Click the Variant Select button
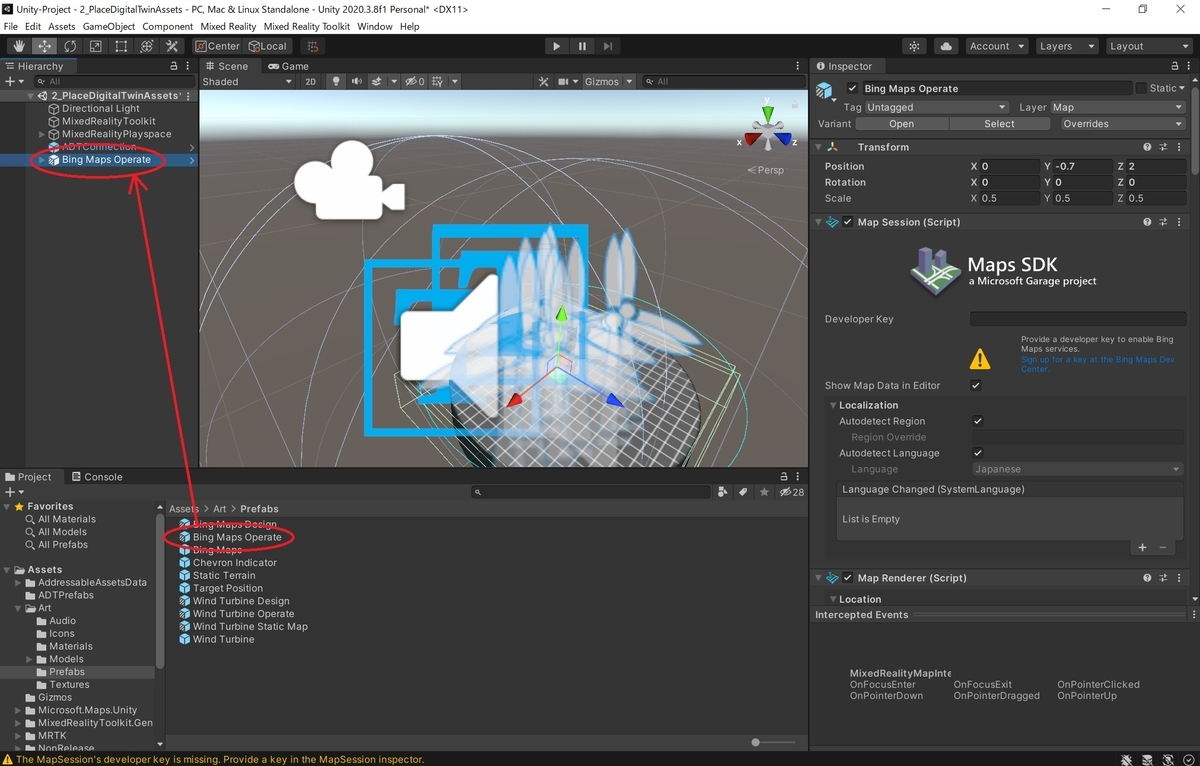1200x766 pixels. tap(999, 124)
